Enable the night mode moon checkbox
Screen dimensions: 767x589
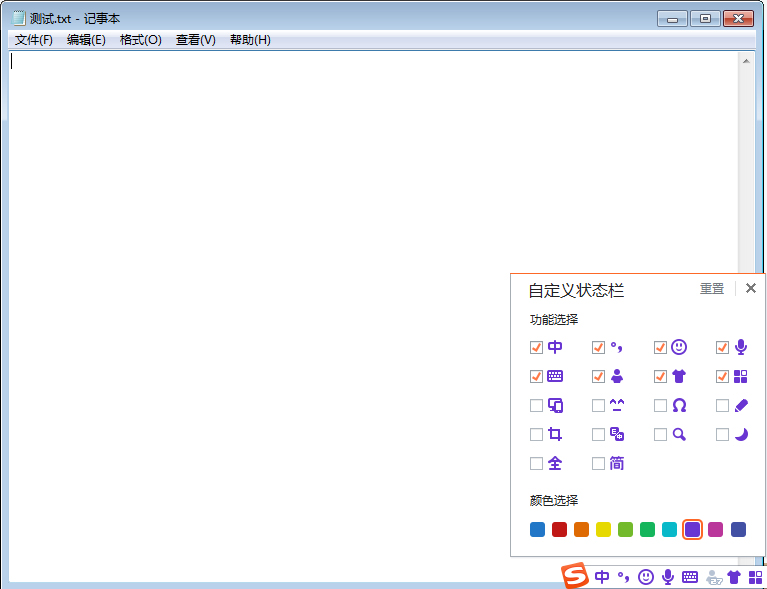tap(723, 435)
